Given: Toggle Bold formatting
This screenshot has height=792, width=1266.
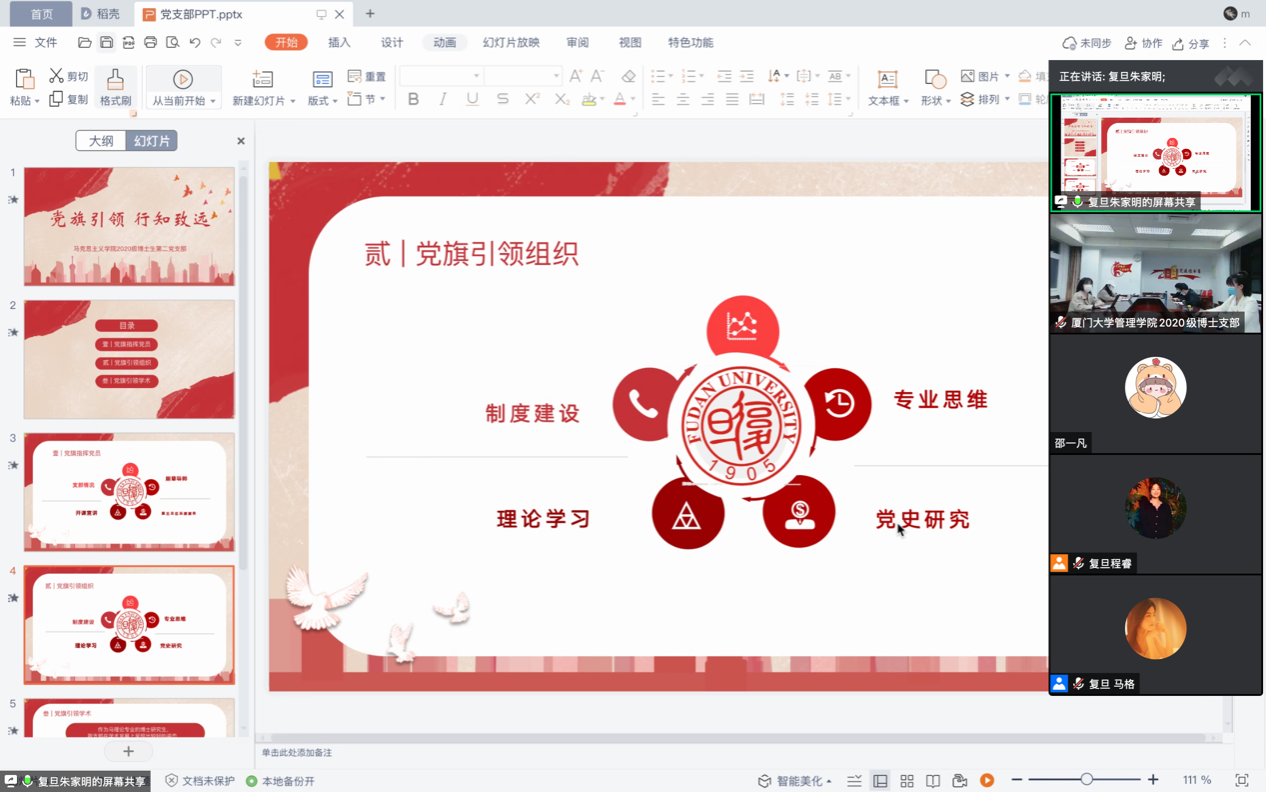Looking at the screenshot, I should pyautogui.click(x=413, y=99).
